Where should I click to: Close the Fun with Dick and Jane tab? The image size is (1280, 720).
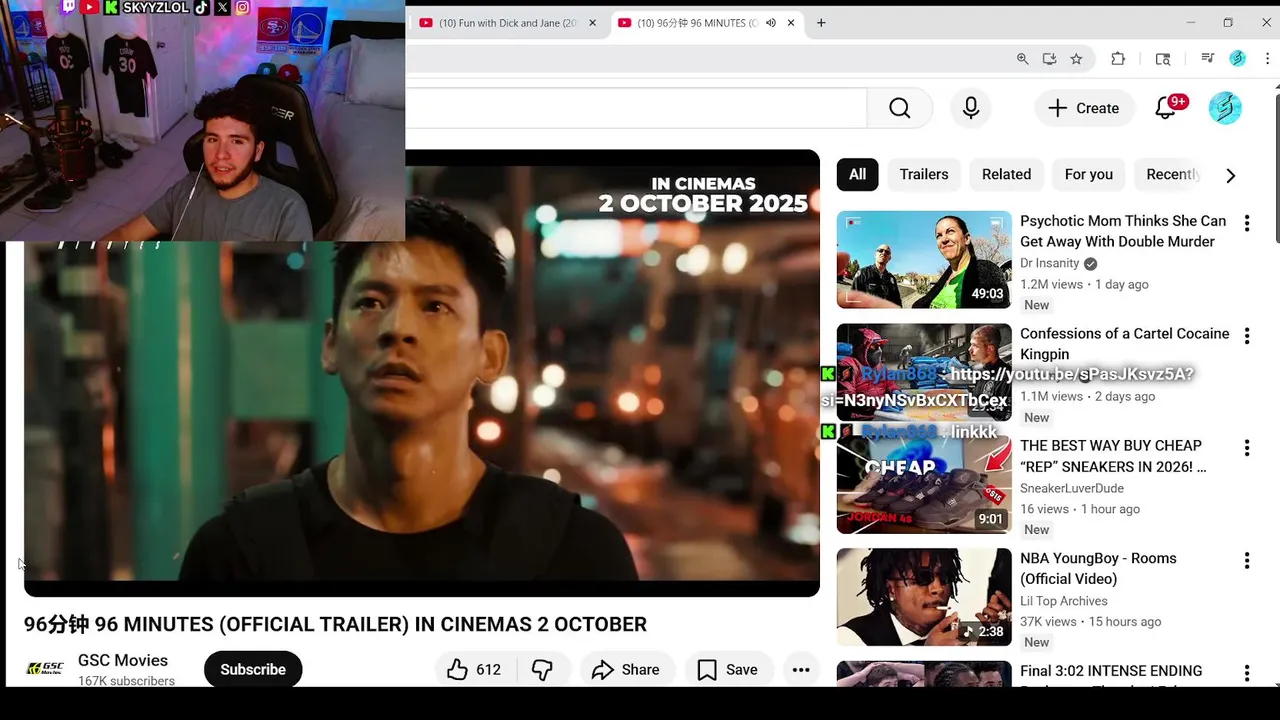[x=592, y=23]
